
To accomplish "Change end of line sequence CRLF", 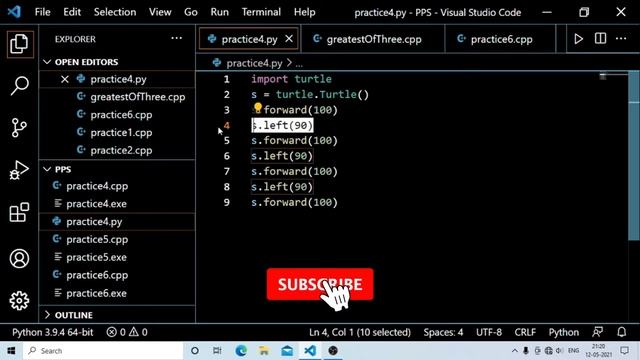I will tap(525, 332).
